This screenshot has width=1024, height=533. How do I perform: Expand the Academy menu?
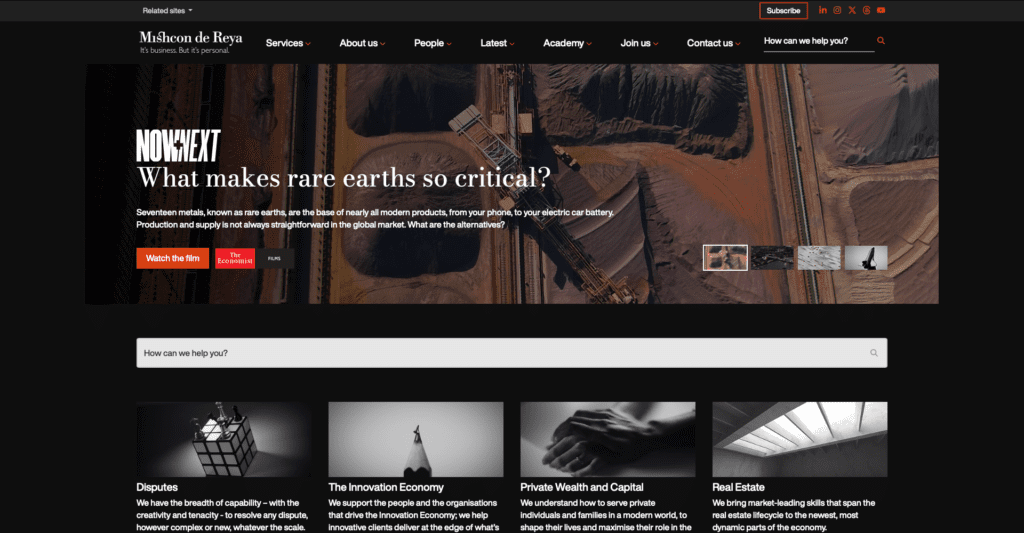pos(567,43)
